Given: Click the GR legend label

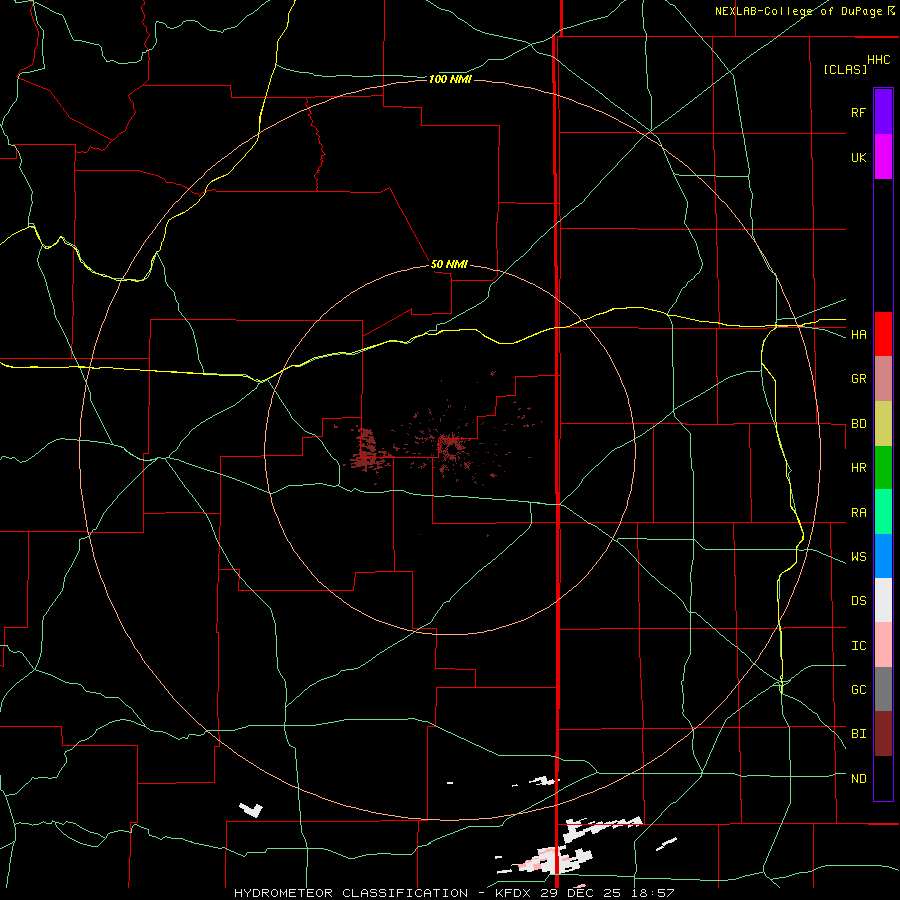Looking at the screenshot, I should click(x=858, y=379).
